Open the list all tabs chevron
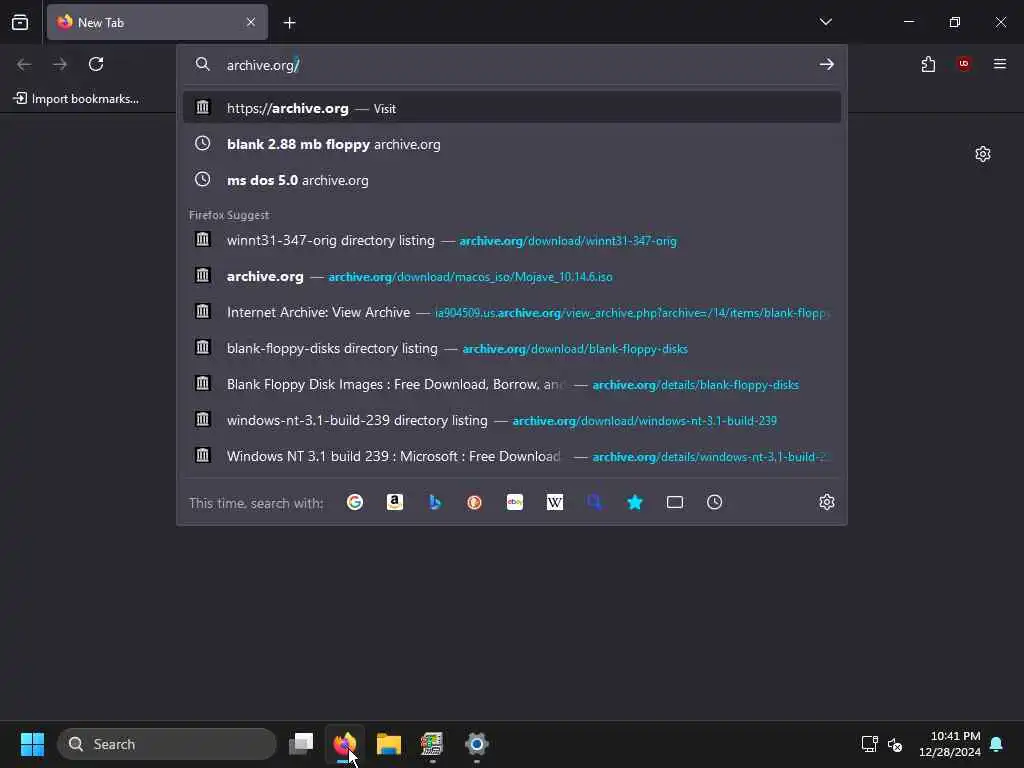 [x=825, y=22]
